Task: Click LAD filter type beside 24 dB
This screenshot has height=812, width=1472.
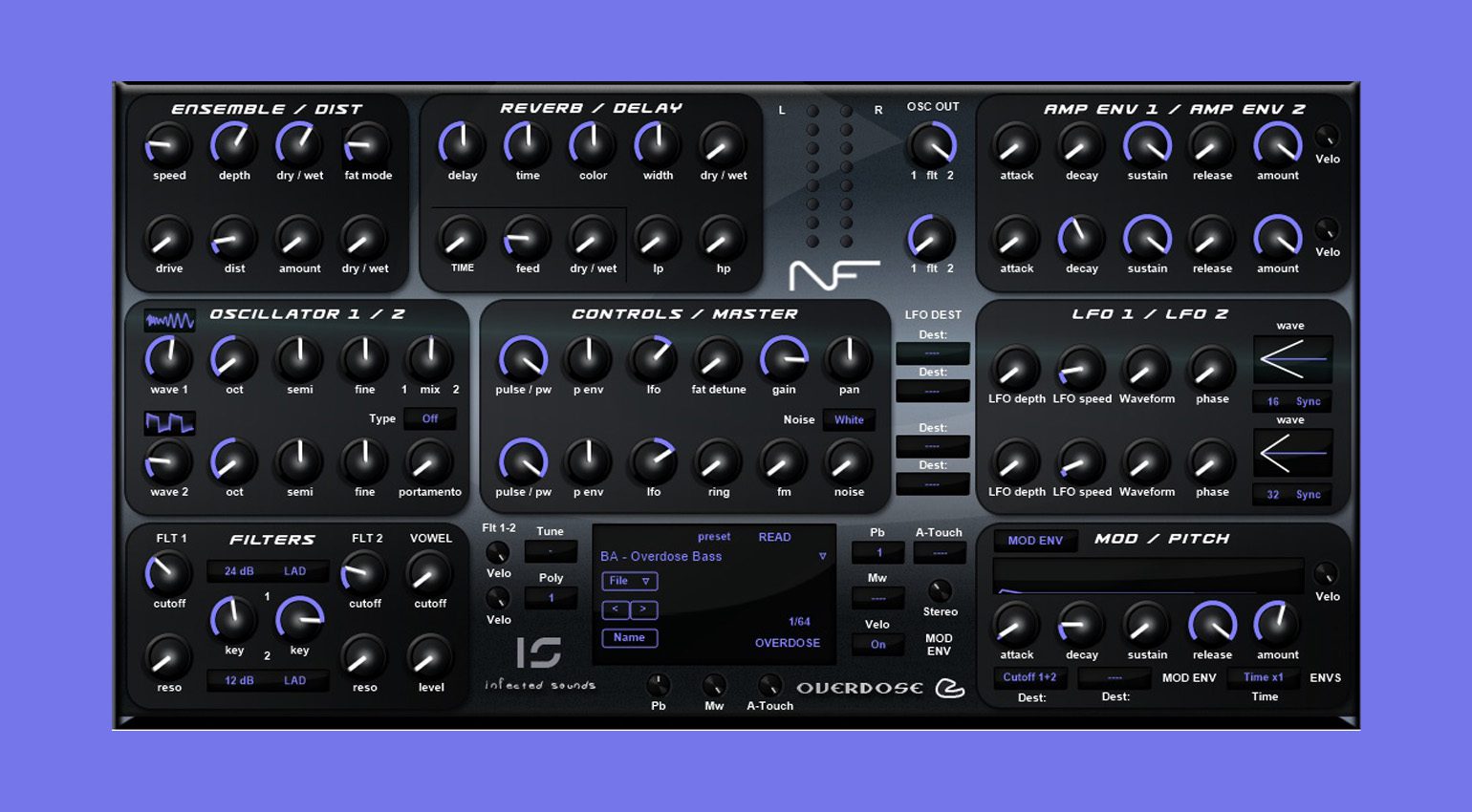Action: click(x=294, y=571)
